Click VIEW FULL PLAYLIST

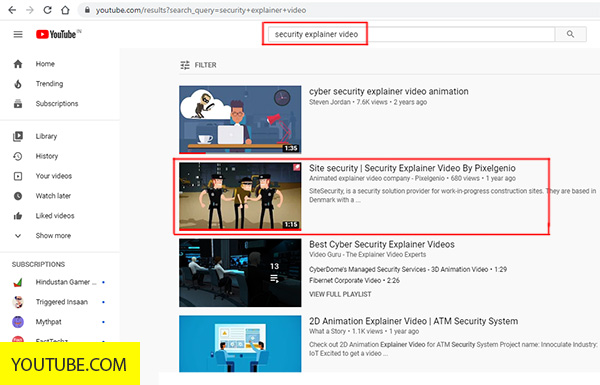tap(340, 294)
